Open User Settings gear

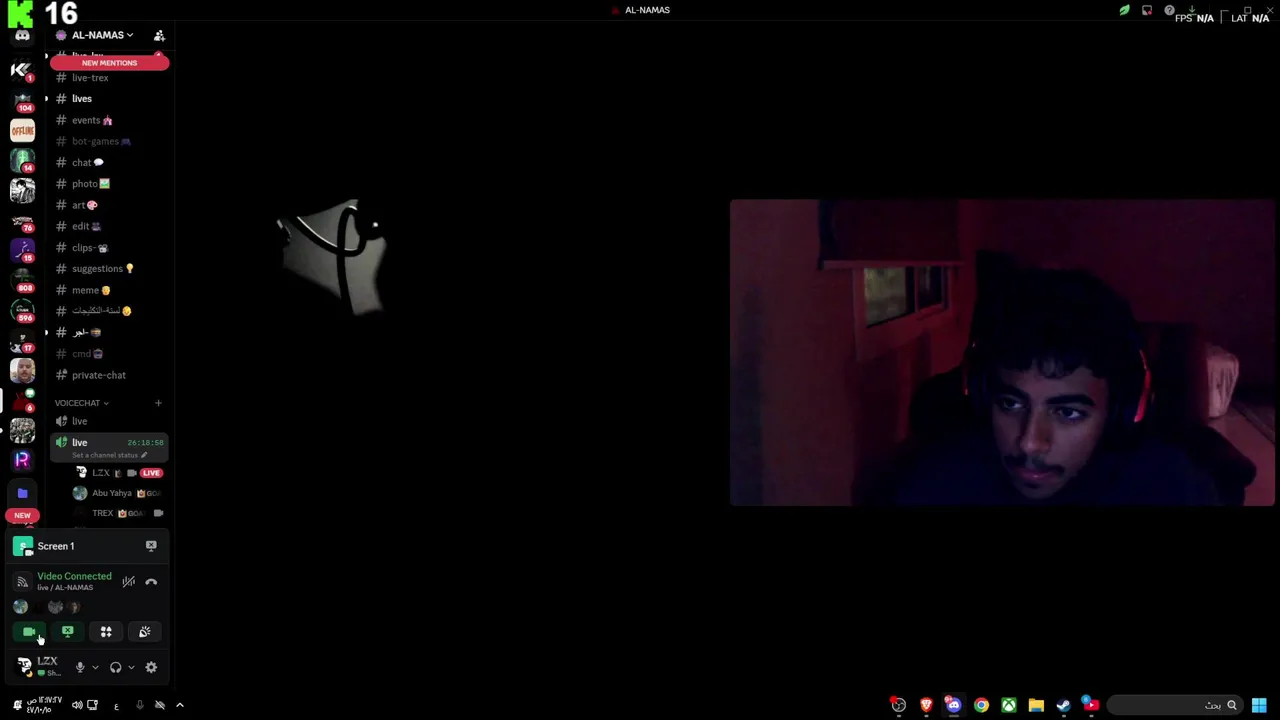tap(151, 667)
